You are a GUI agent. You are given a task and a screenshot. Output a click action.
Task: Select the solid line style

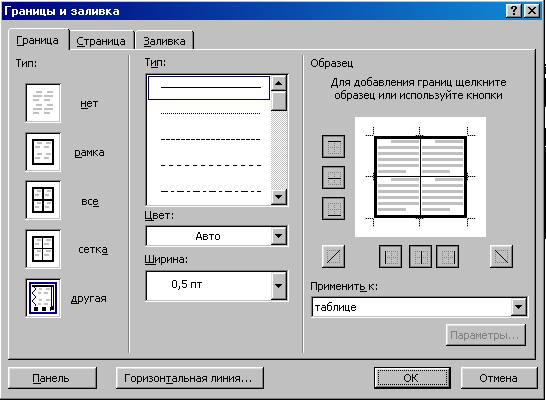click(x=209, y=88)
